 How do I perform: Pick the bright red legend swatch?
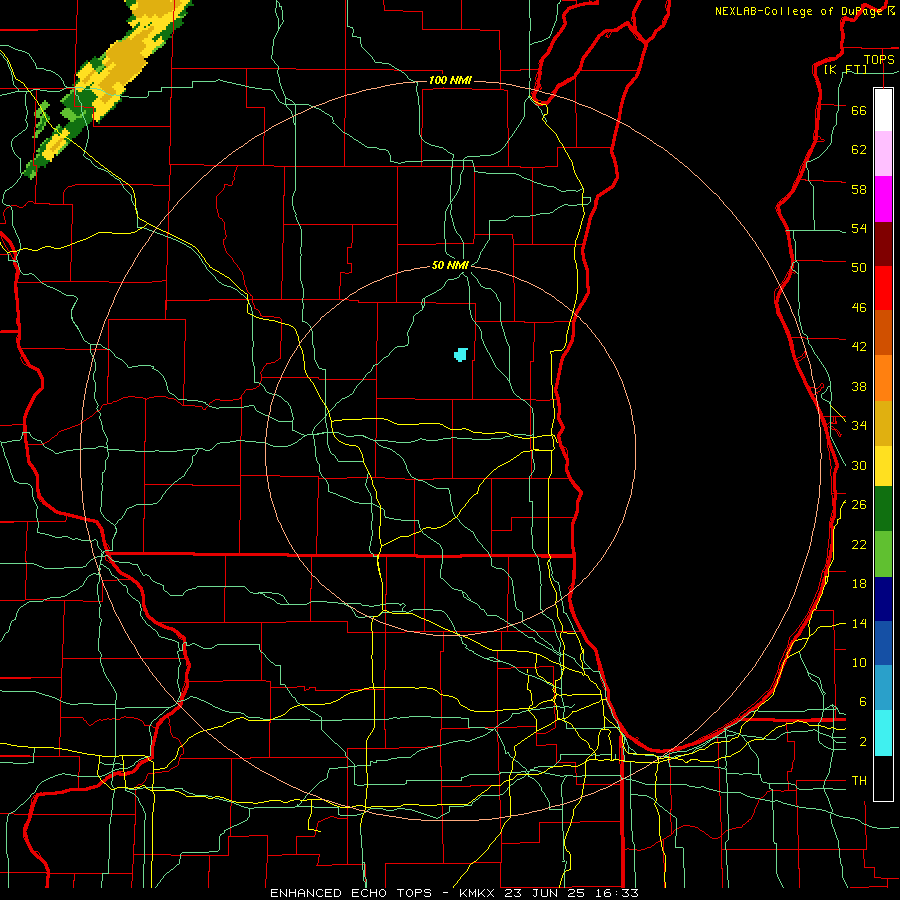tap(883, 288)
